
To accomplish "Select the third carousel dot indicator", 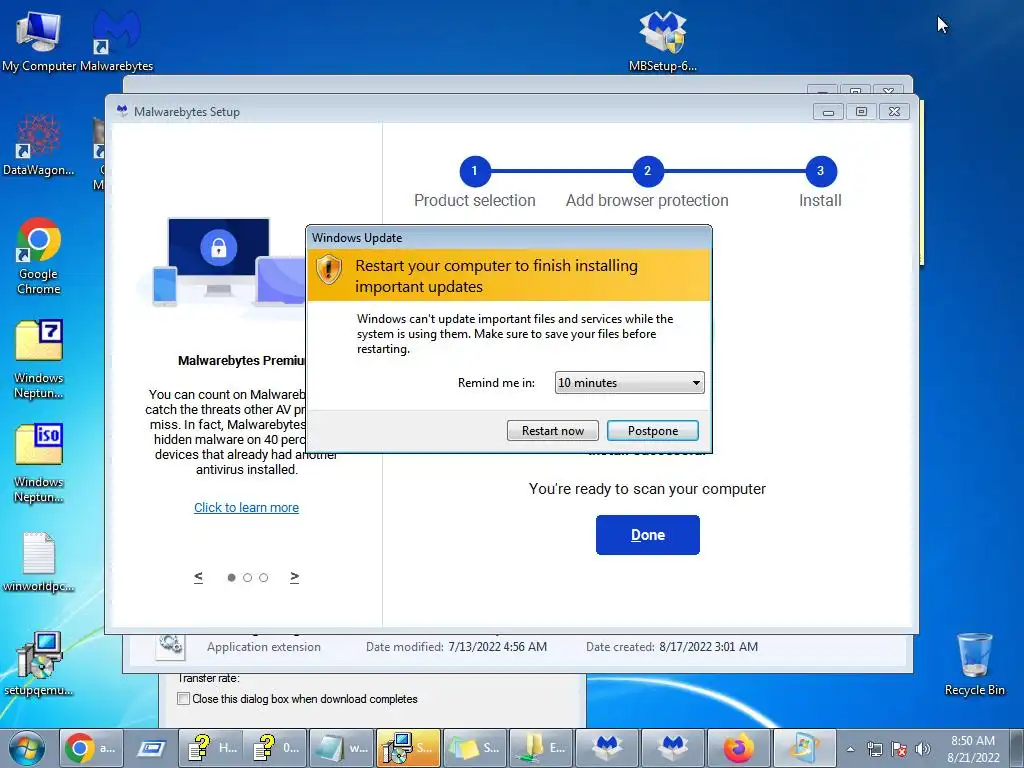I will [264, 577].
